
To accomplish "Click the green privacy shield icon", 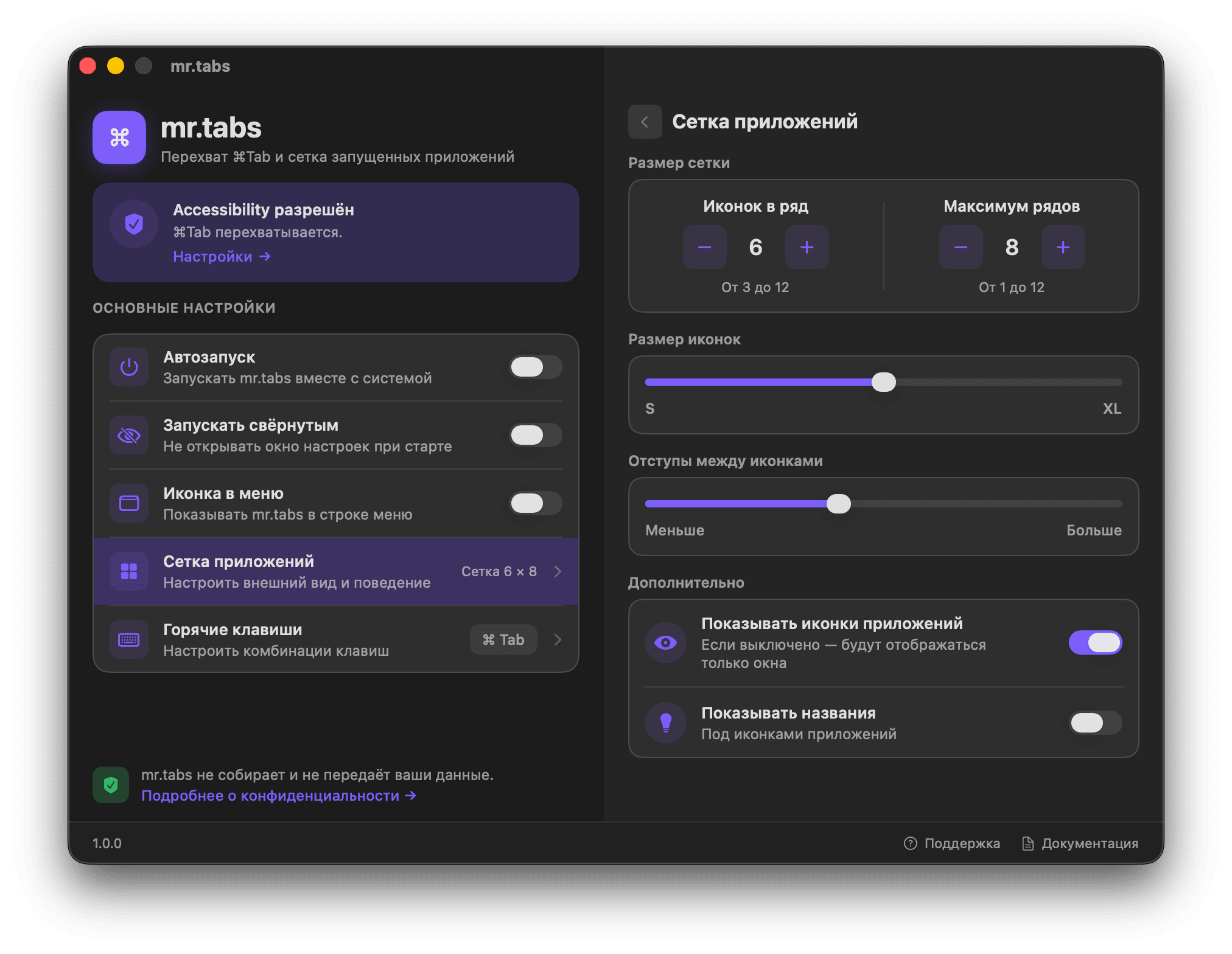I will coord(111,785).
